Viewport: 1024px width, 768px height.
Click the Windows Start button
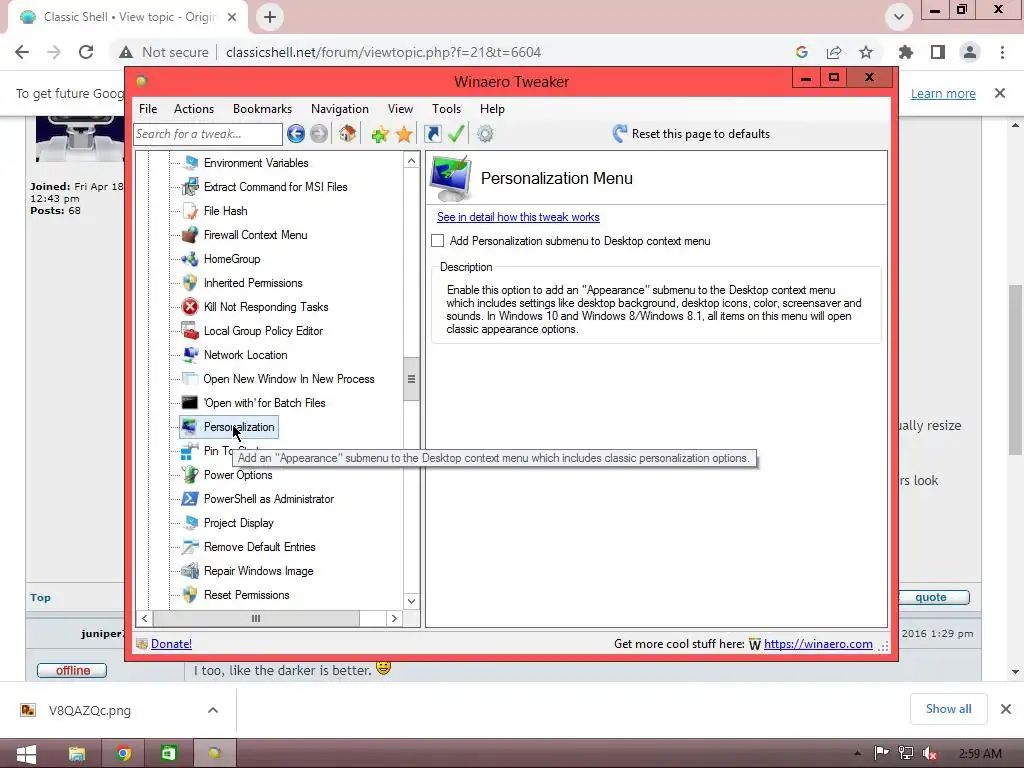(x=26, y=754)
